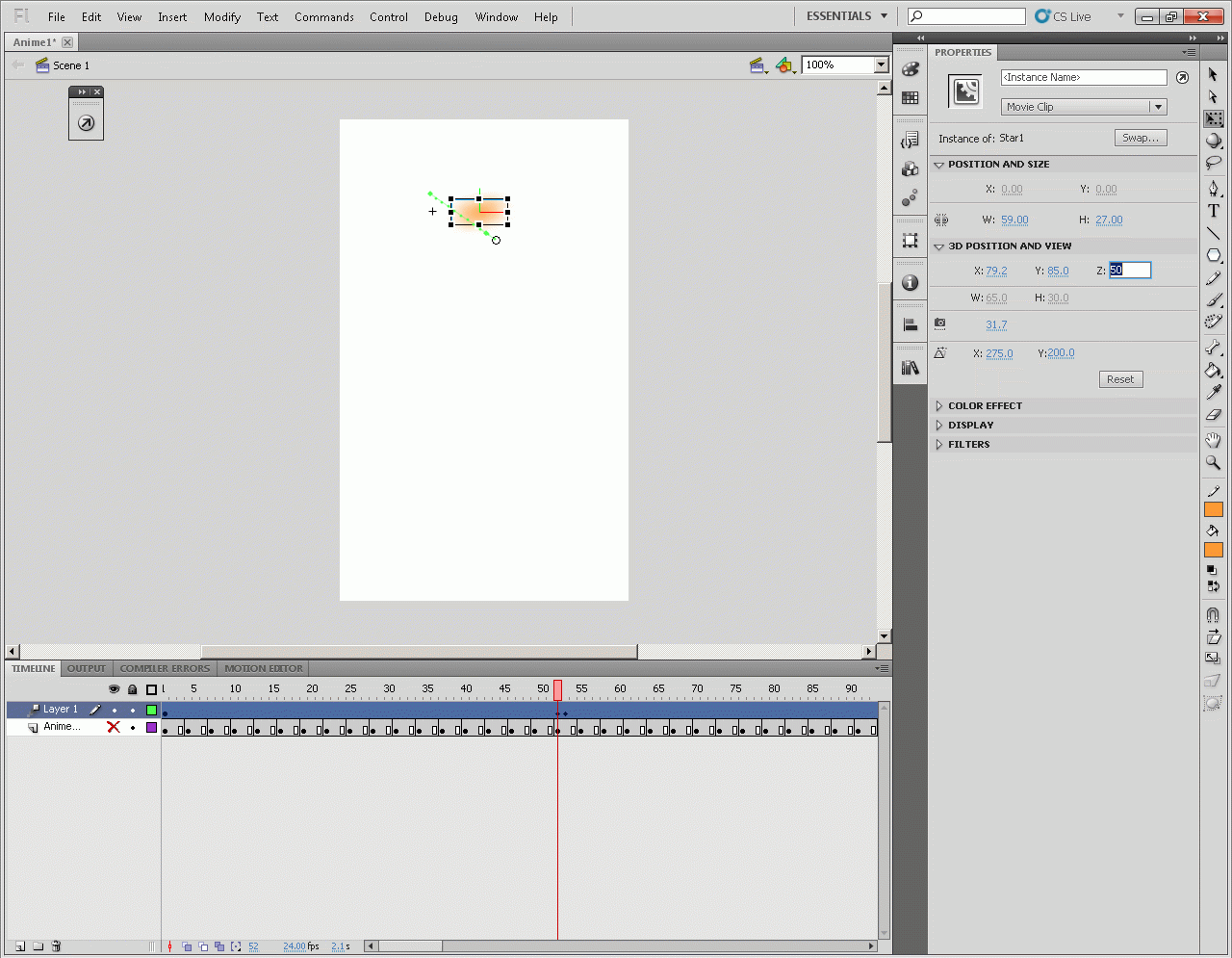This screenshot has height=958, width=1232.
Task: Click the Swap... button
Action: [x=1140, y=138]
